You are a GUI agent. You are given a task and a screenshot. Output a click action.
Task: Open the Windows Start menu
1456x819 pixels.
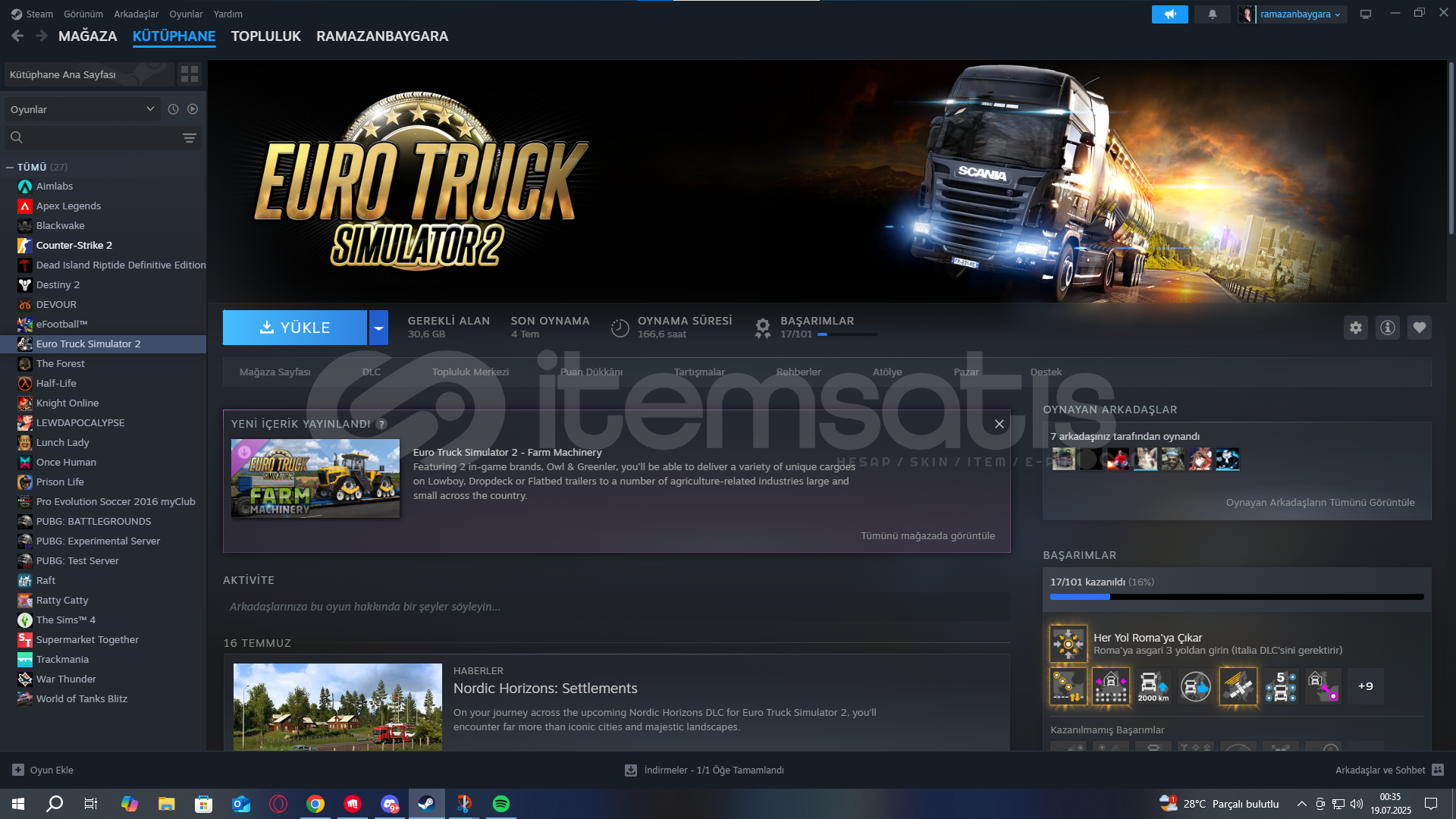click(18, 804)
